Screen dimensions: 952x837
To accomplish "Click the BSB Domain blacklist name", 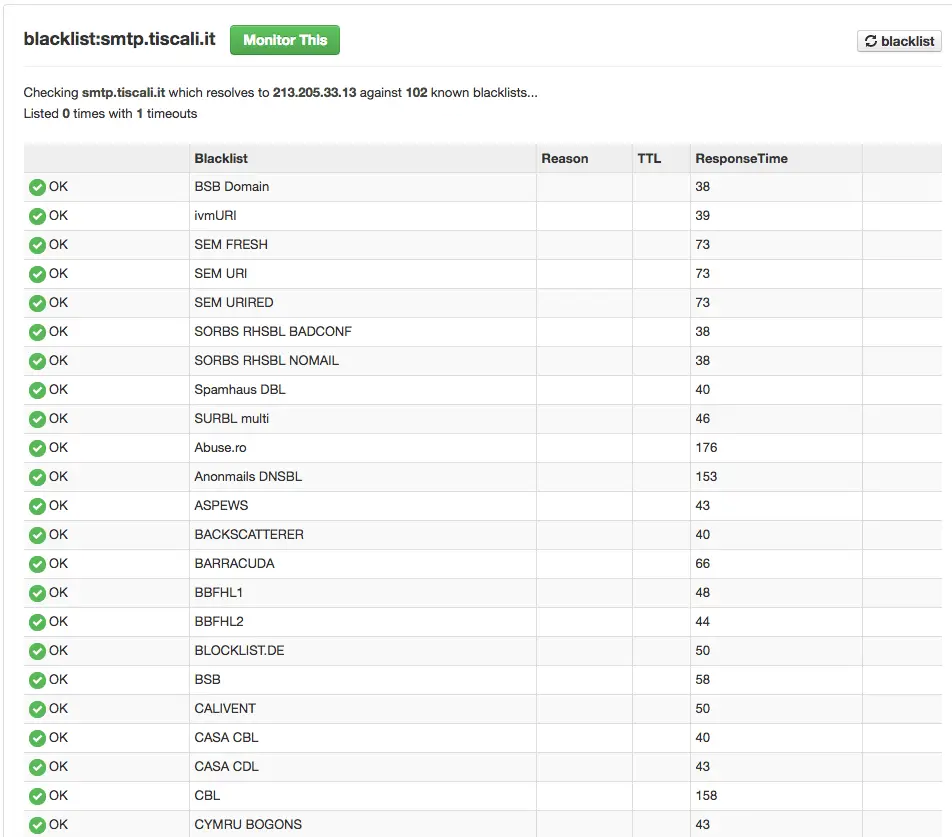I will click(231, 186).
